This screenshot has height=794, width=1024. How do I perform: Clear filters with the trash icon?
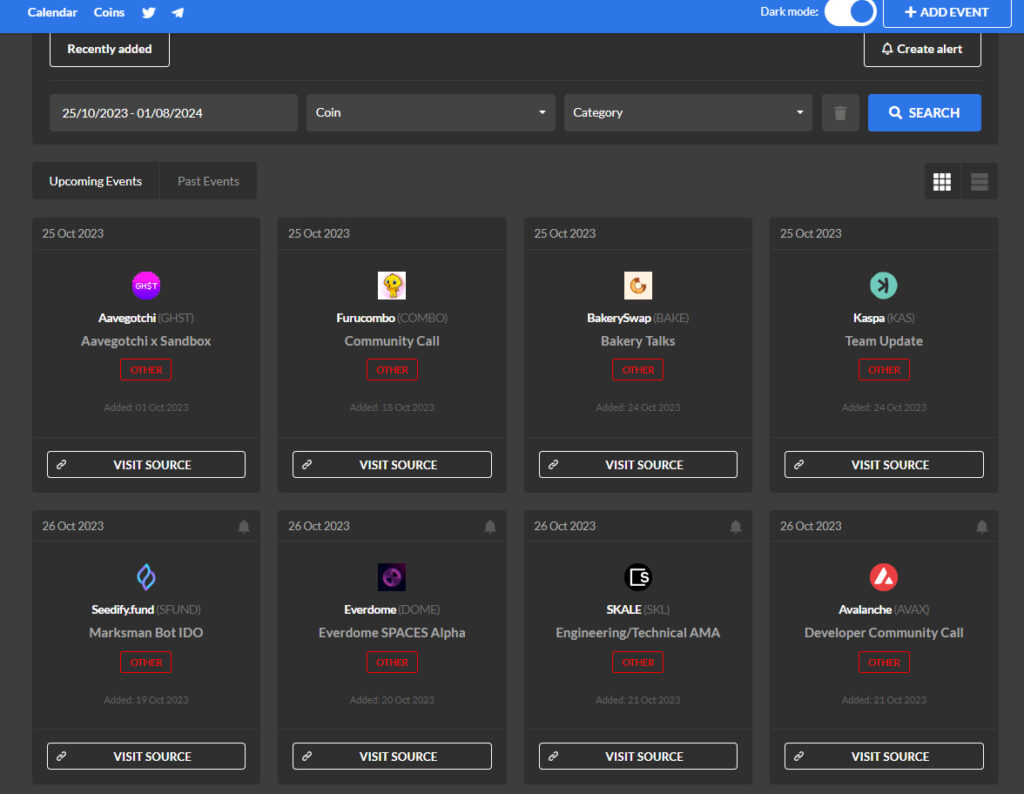[840, 113]
